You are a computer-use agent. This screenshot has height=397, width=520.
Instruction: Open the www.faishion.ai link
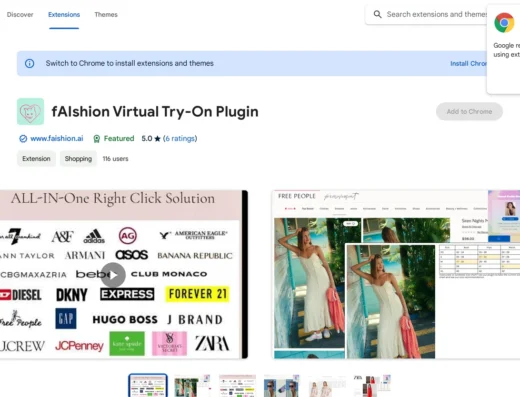tap(57, 138)
